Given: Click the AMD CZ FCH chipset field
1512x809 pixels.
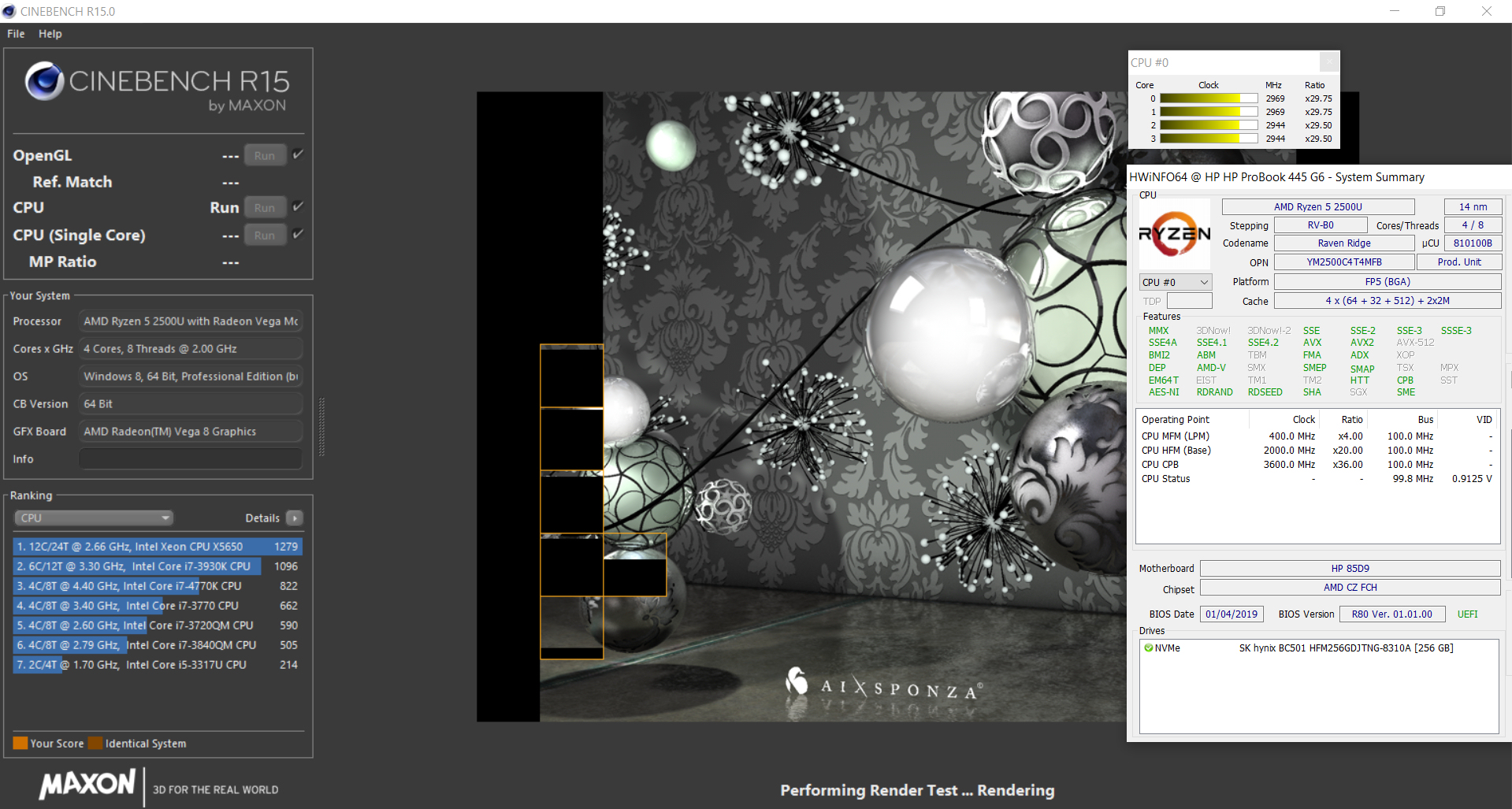Looking at the screenshot, I should click(x=1350, y=587).
